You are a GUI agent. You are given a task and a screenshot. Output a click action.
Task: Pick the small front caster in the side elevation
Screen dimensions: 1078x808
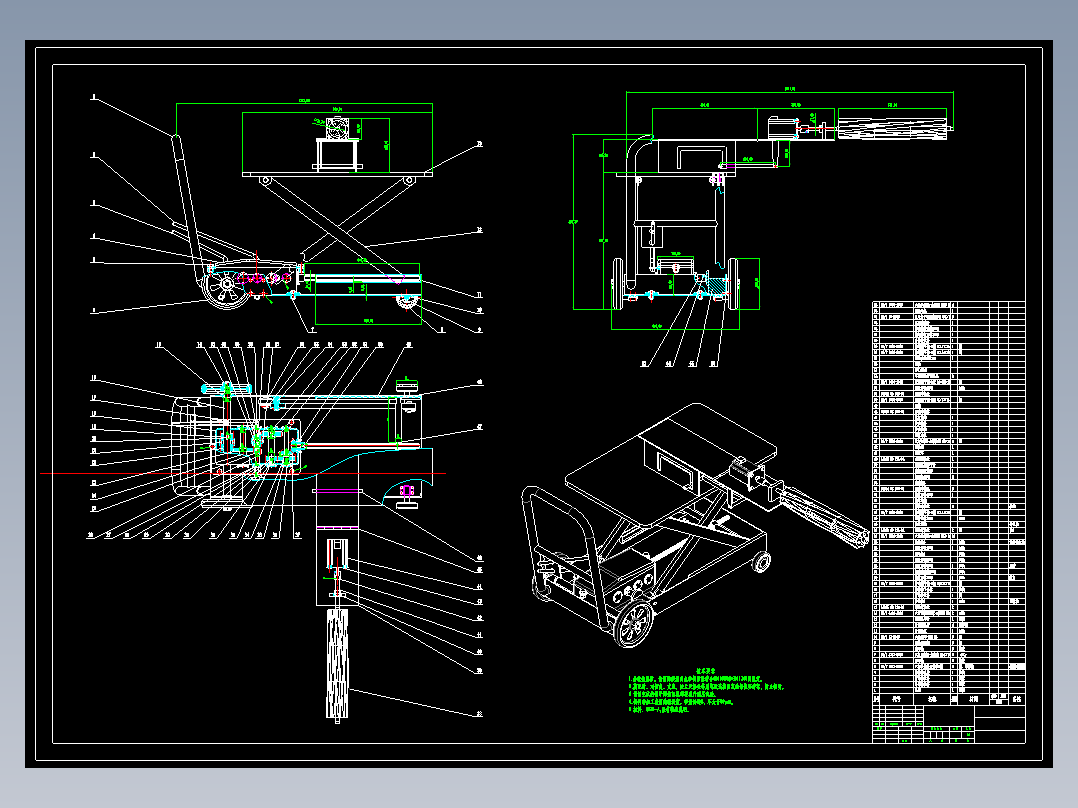tap(407, 301)
